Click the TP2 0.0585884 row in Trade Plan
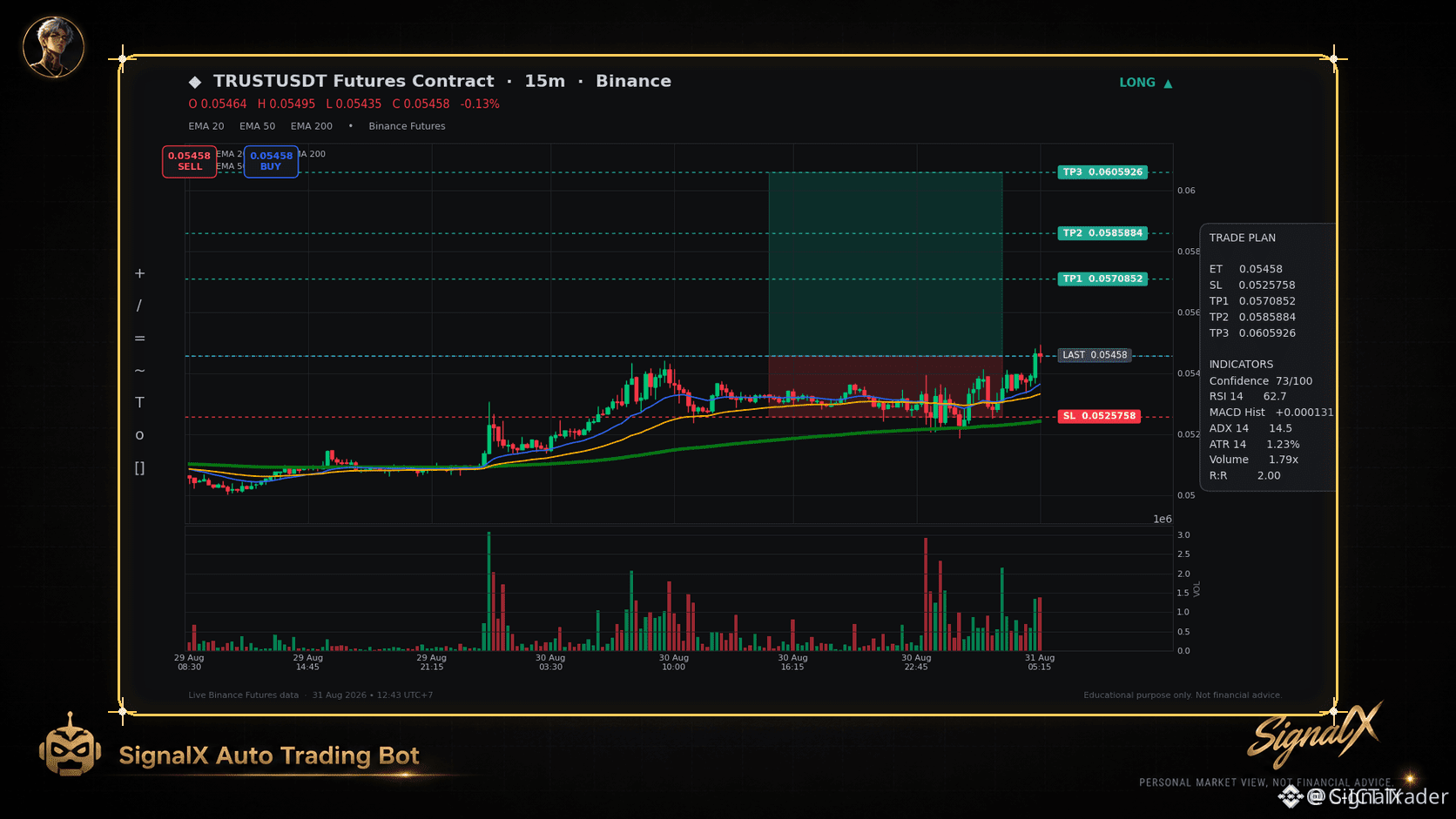The width and height of the screenshot is (1456, 819). pyautogui.click(x=1252, y=318)
